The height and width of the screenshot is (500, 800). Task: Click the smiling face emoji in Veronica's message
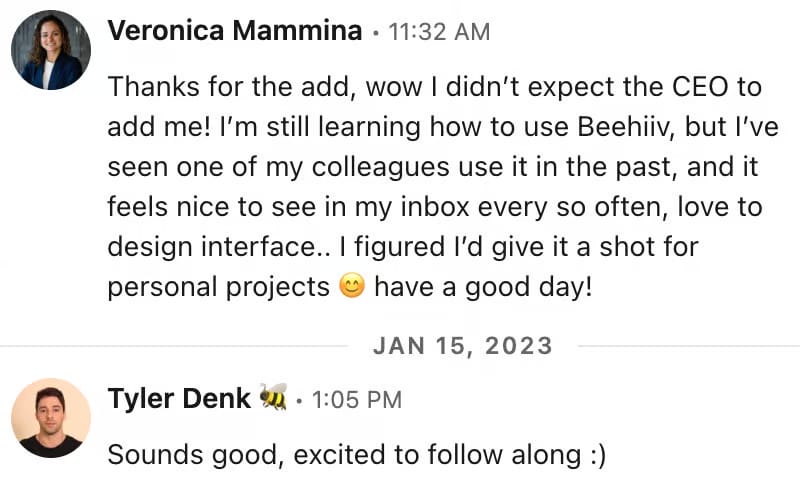[351, 288]
